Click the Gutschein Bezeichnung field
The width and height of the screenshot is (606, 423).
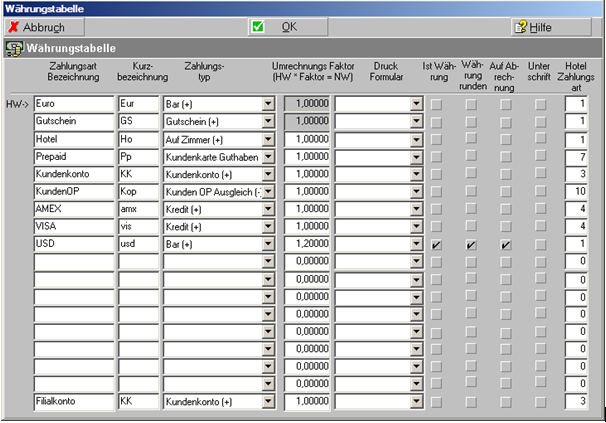tap(74, 121)
